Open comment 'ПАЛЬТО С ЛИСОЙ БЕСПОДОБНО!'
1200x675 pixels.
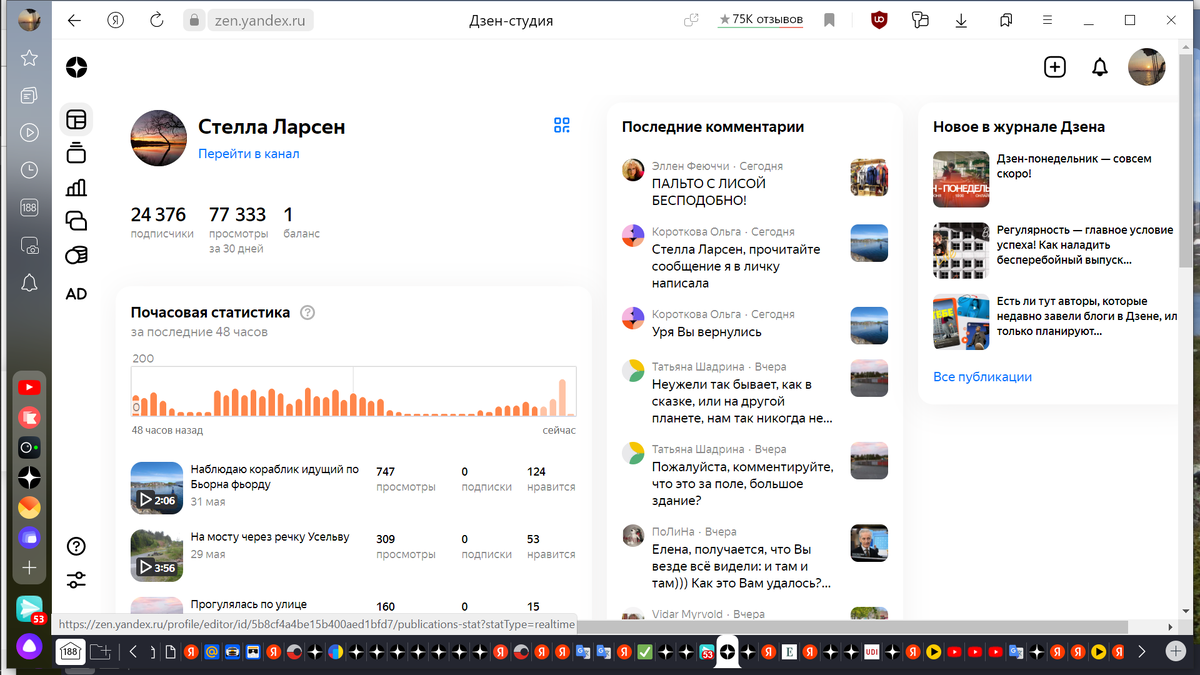click(708, 192)
